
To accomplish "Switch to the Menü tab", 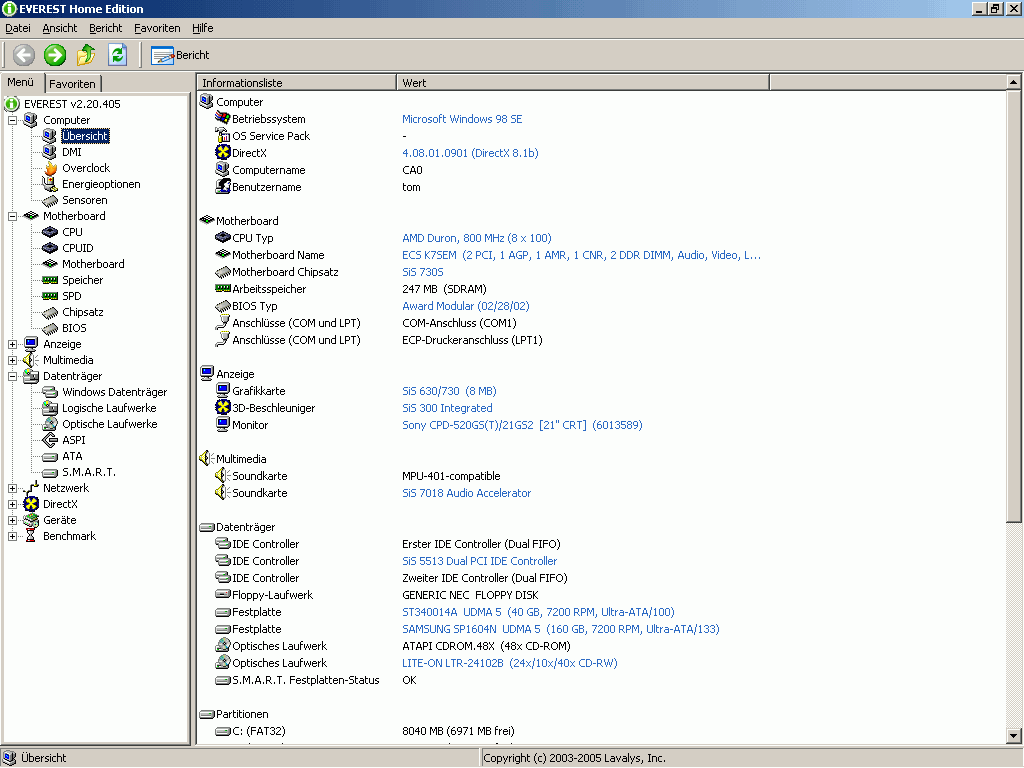I will click(21, 82).
